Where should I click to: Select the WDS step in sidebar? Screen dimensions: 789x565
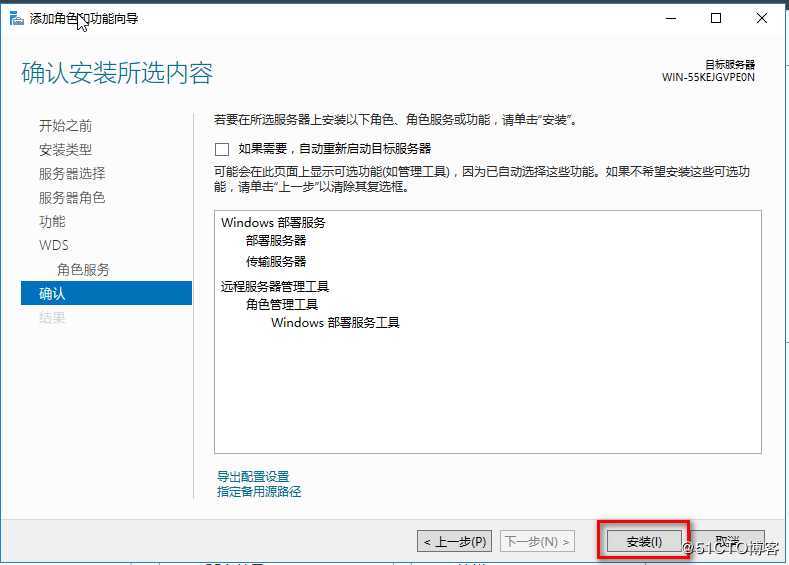coord(54,246)
